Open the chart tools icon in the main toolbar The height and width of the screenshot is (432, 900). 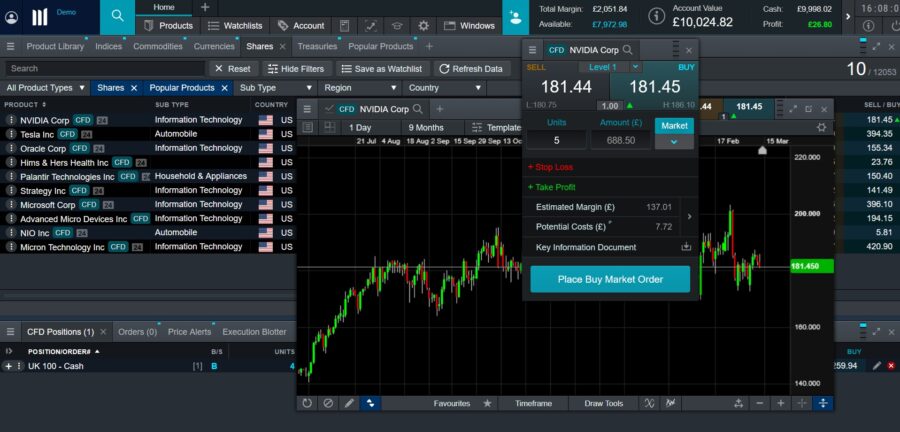point(371,26)
